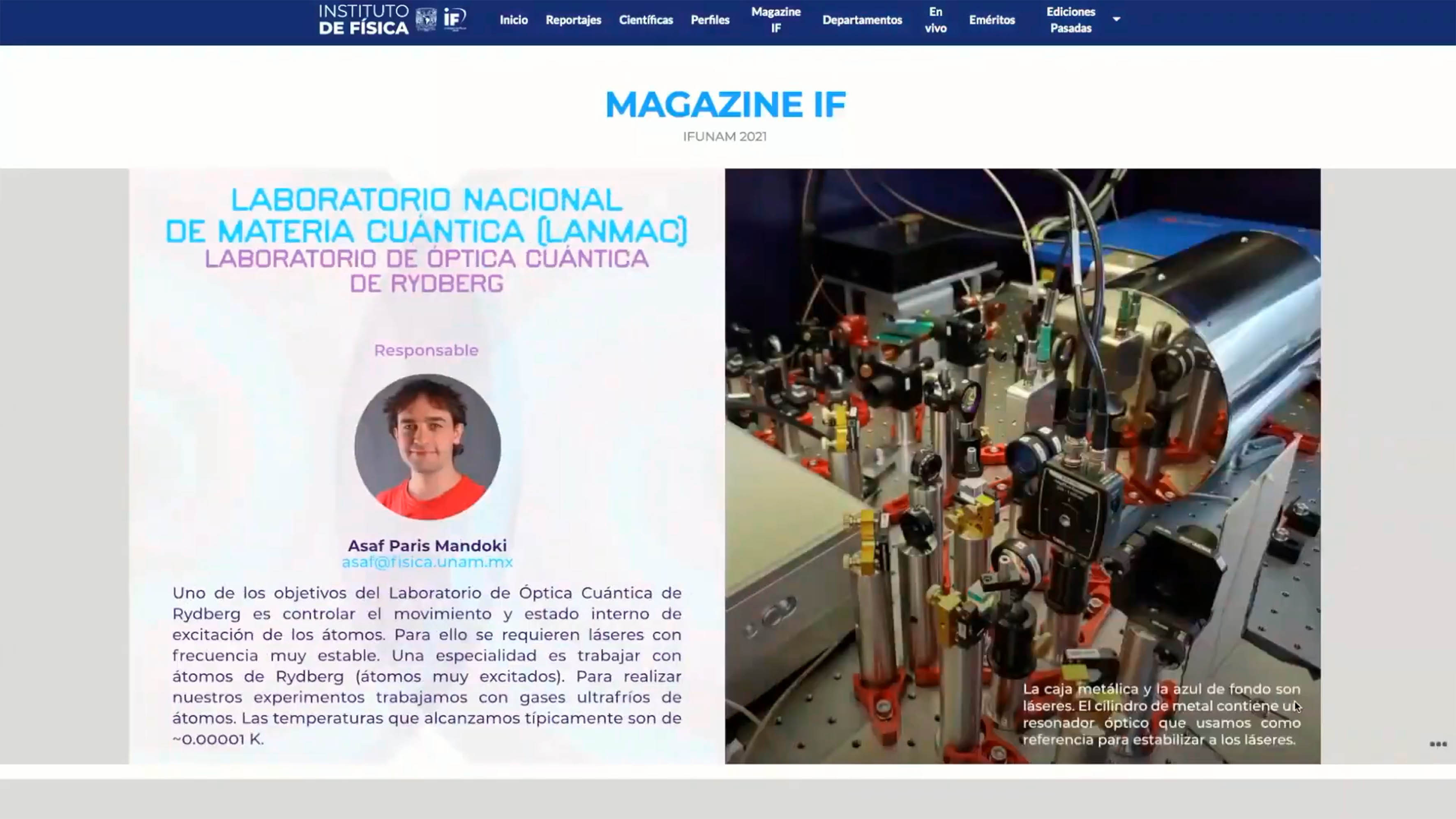The image size is (1456, 819).
Task: Click the Responsable label
Action: click(426, 351)
